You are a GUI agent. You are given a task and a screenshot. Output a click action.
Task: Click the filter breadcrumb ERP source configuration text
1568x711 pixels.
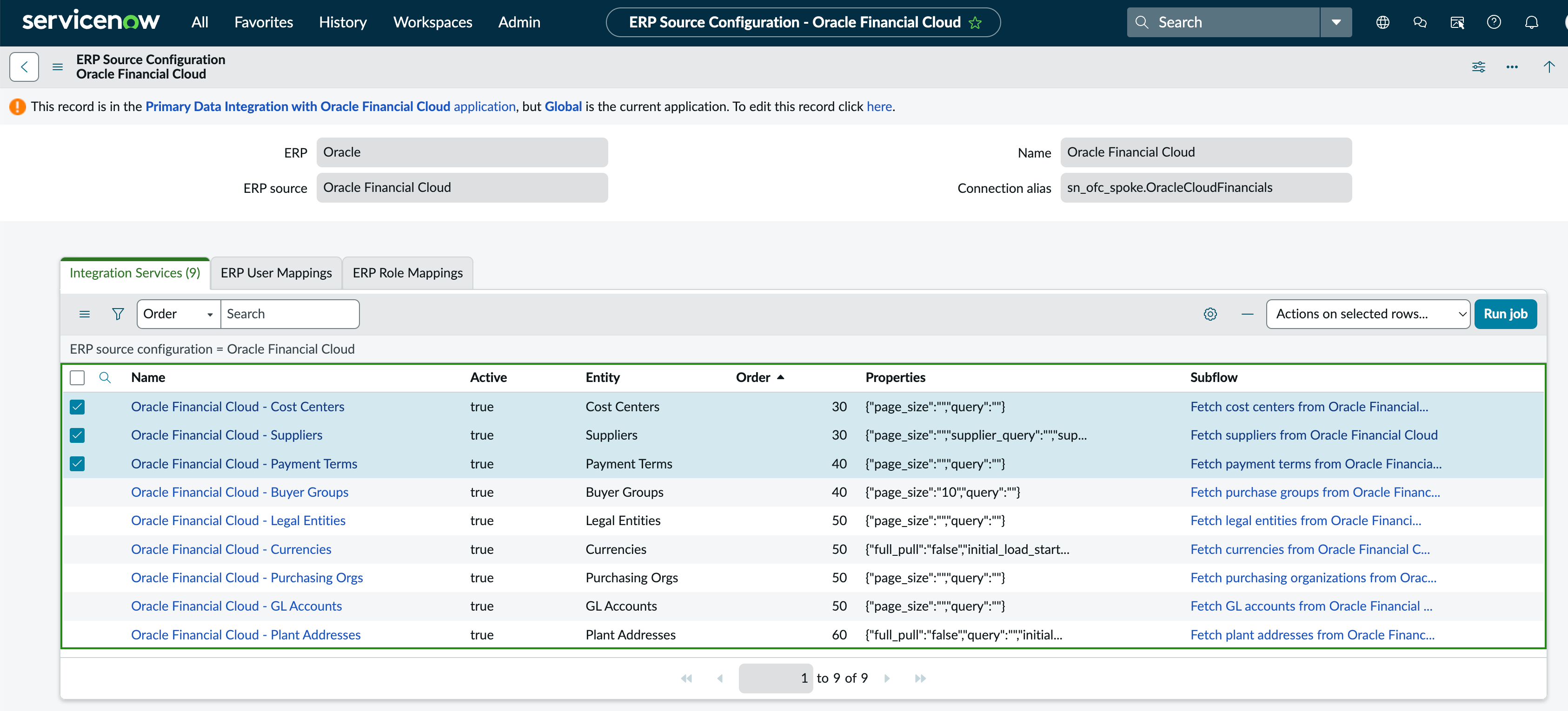(212, 349)
